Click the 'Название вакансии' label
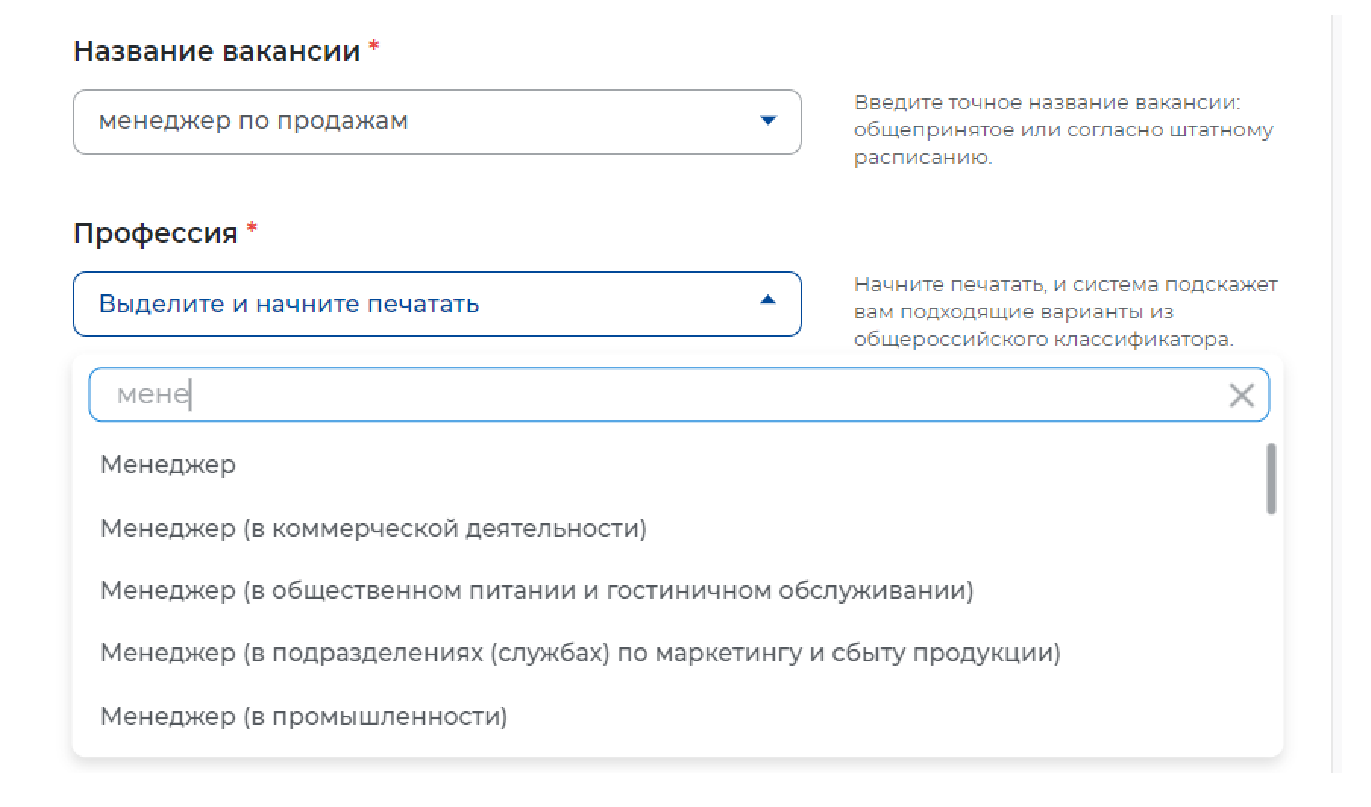Image resolution: width=1371 pixels, height=807 pixels. pos(217,52)
